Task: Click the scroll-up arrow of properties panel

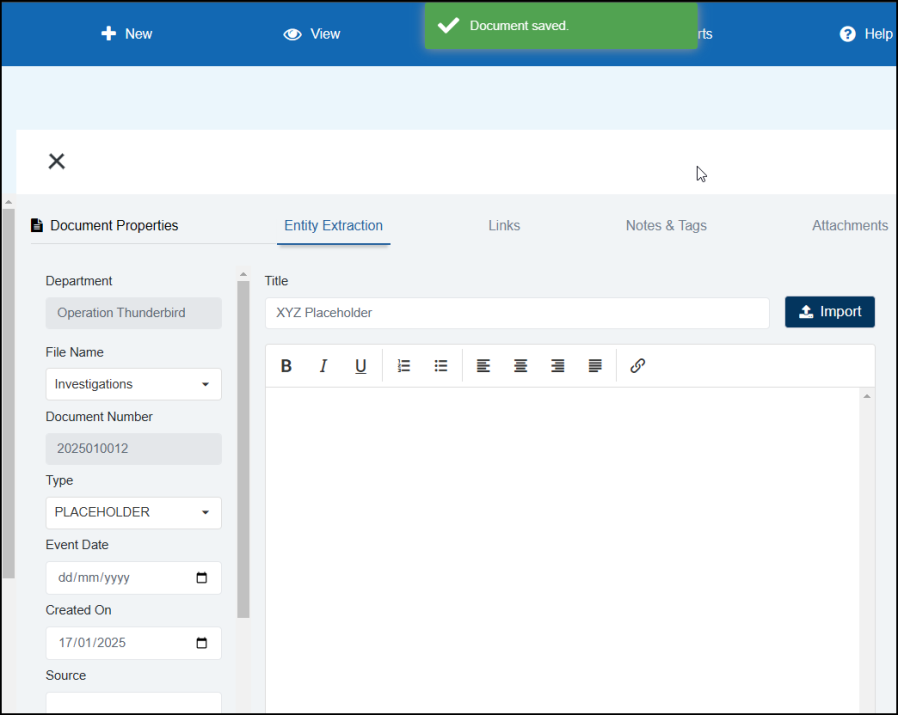Action: [243, 274]
